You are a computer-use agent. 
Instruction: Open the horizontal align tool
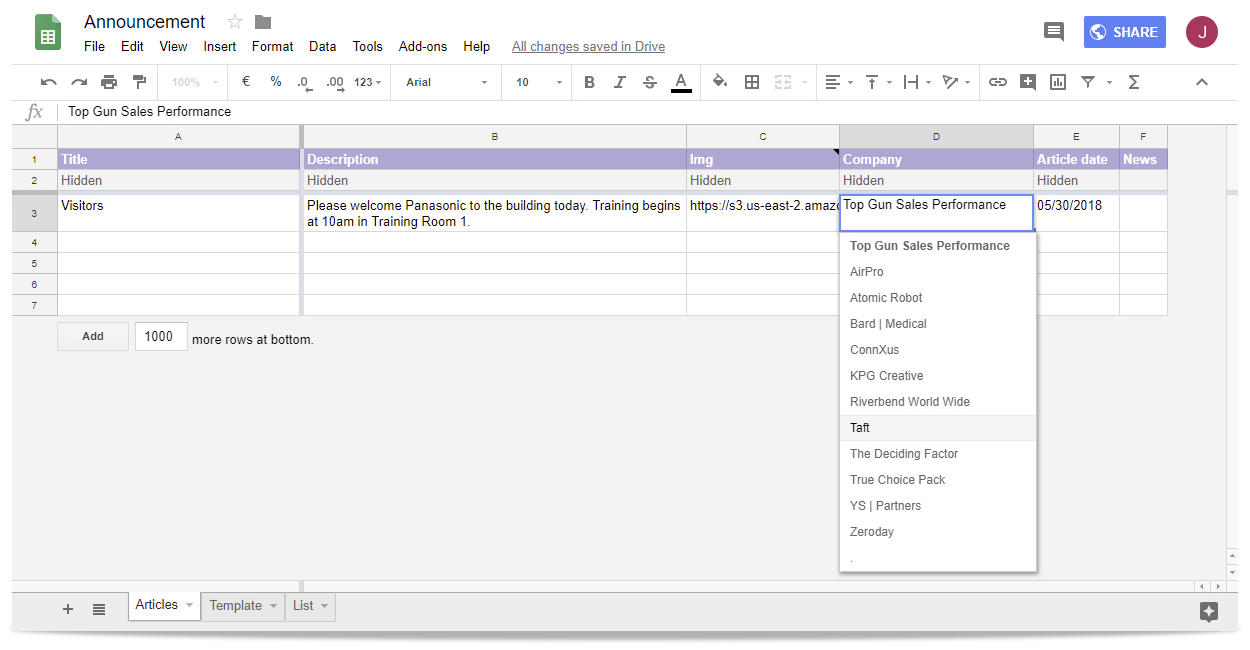(833, 82)
